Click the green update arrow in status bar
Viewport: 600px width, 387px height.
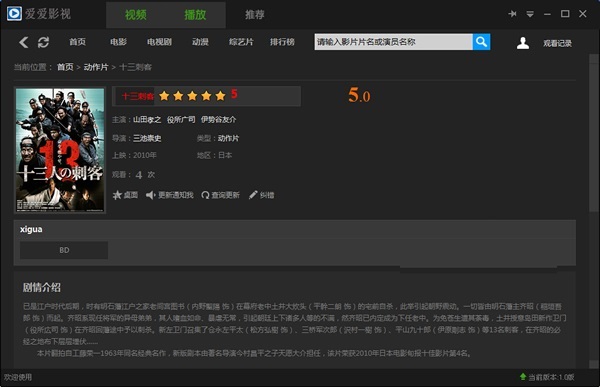pyautogui.click(x=523, y=377)
